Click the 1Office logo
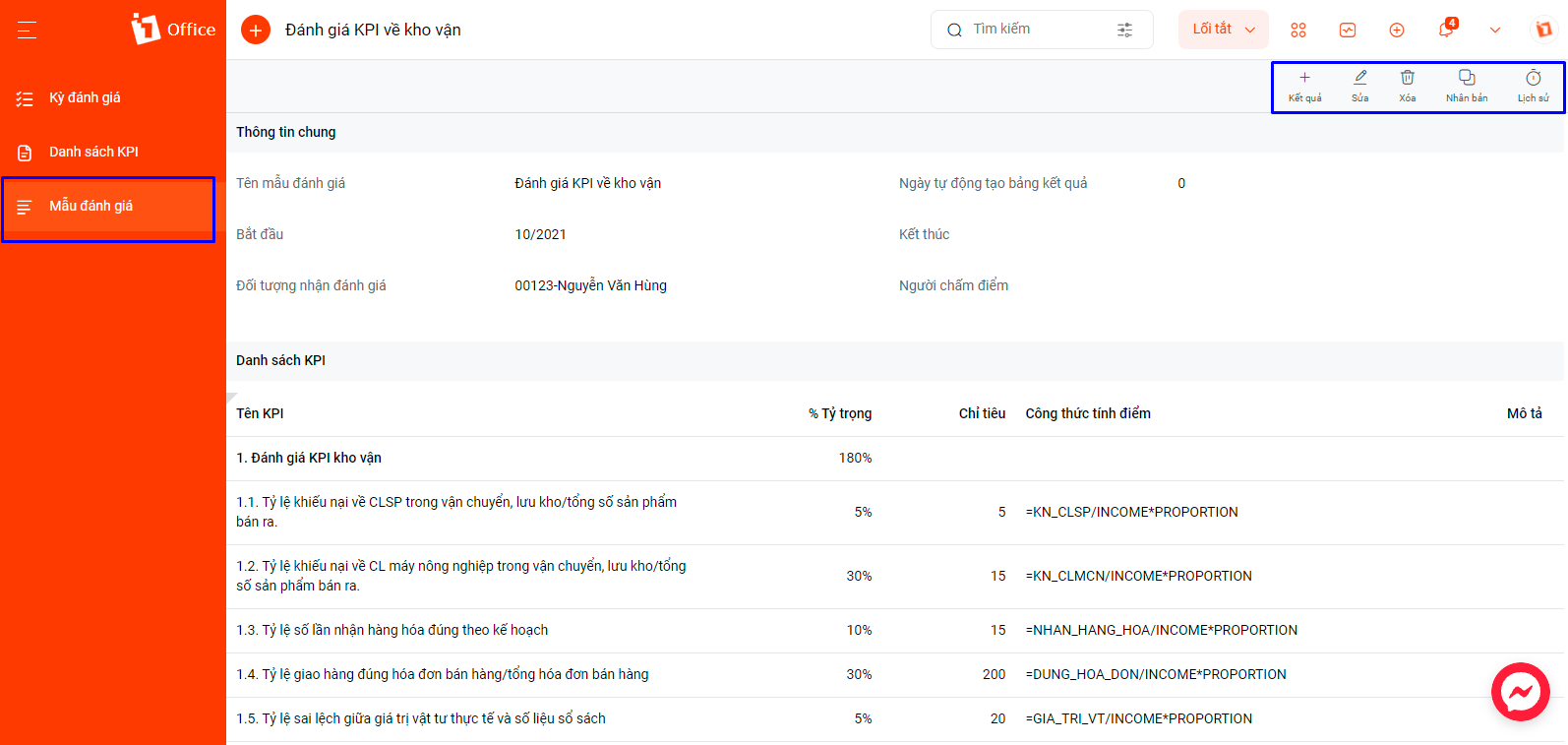Image resolution: width=1568 pixels, height=745 pixels. [x=173, y=30]
